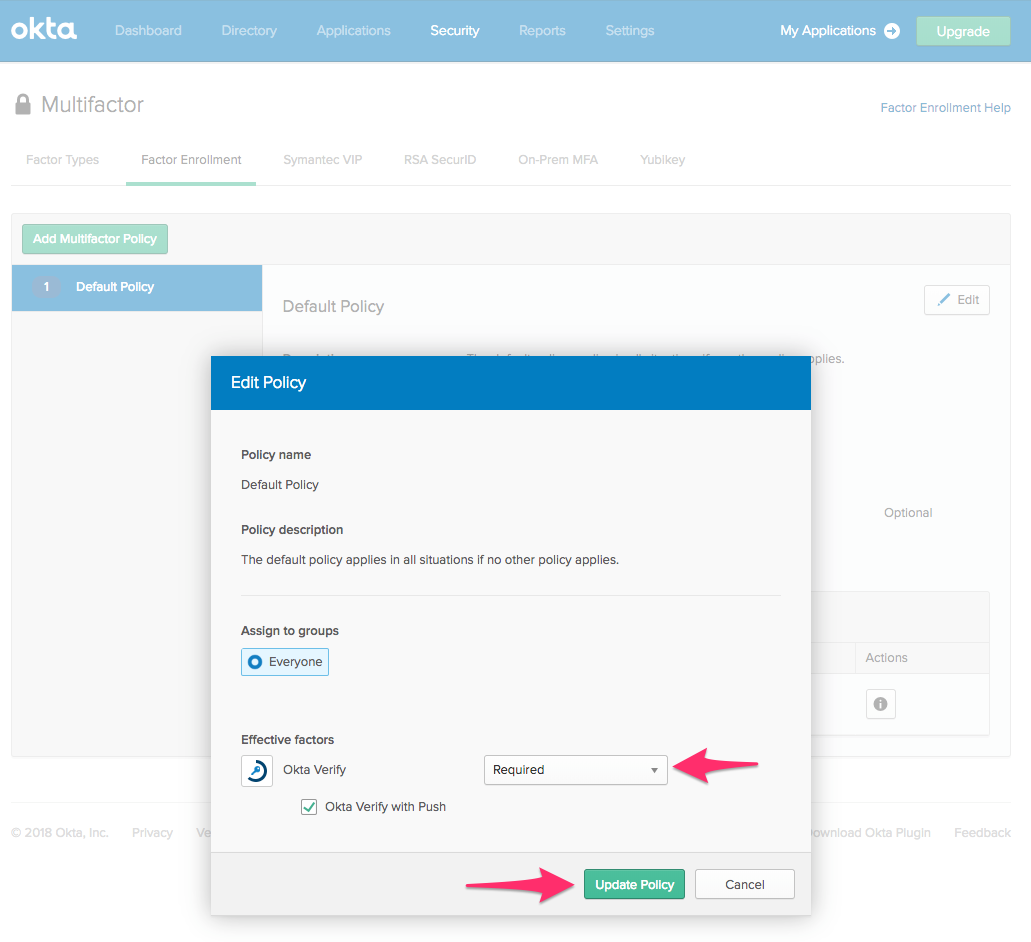Click the Multifactor lock icon
Screen dimensions: 1031x942
23,105
